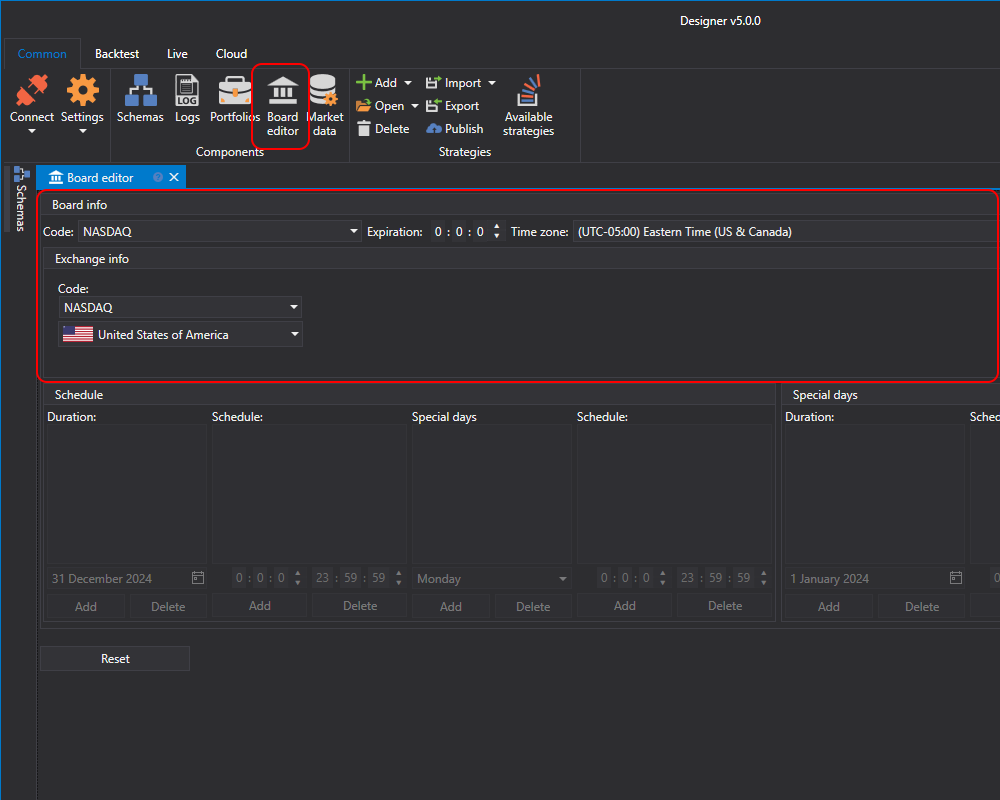Open Settings gear in ribbon
Image resolution: width=1000 pixels, height=800 pixels.
click(x=83, y=90)
